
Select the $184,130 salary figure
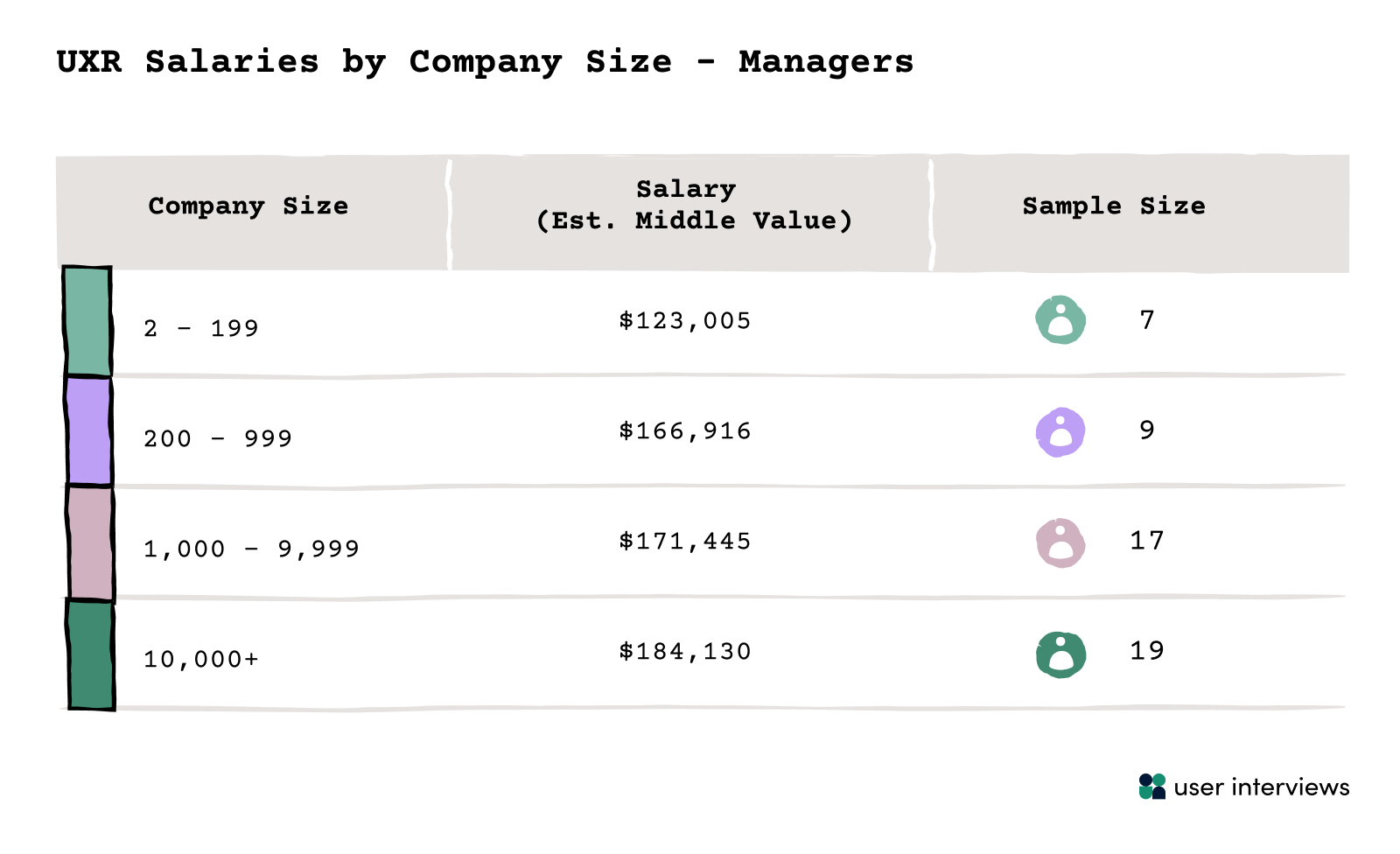684,652
